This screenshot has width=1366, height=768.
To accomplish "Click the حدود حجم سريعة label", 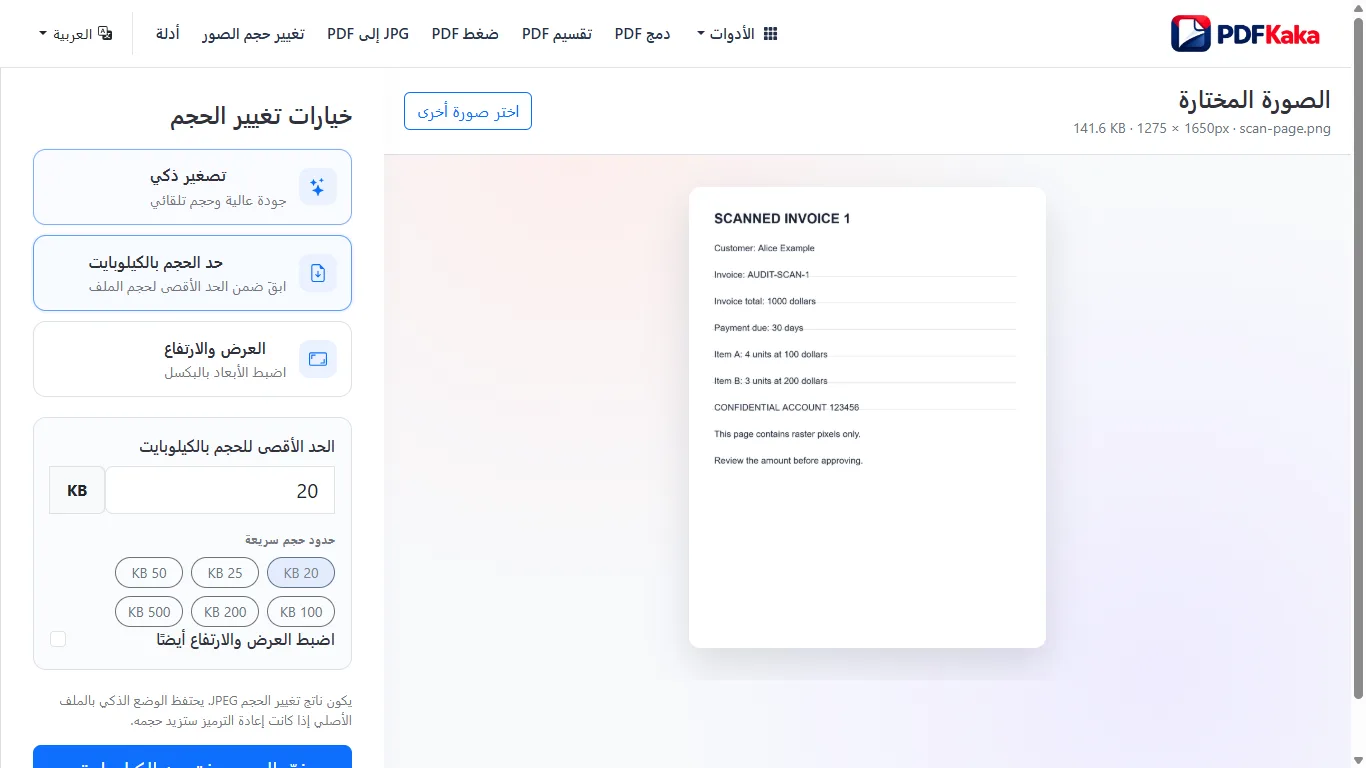I will (290, 540).
